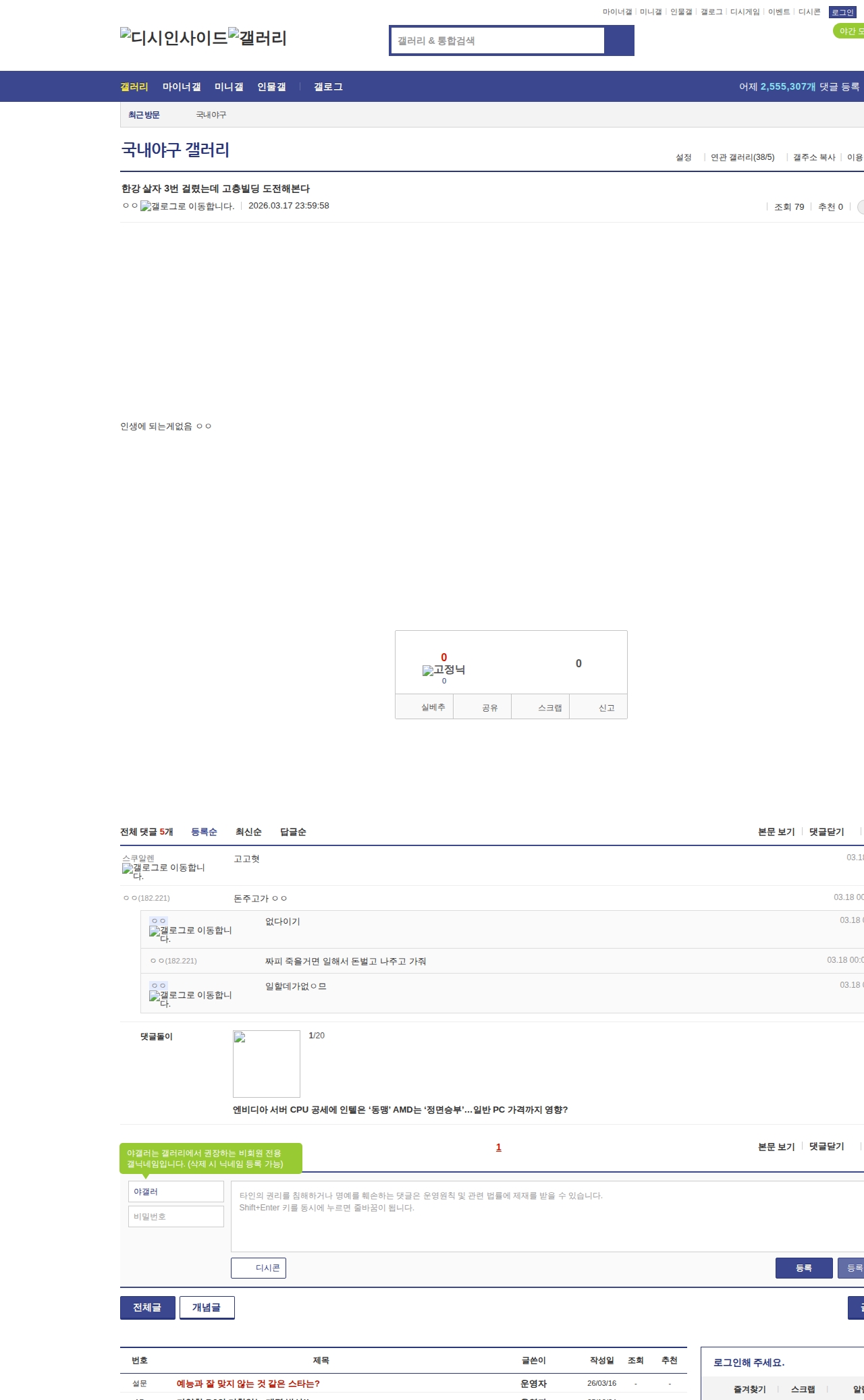The image size is (864, 1400).
Task: Open the post '예능과 잘 맞지 않는 것 같은 스타는?'
Action: tap(248, 1384)
